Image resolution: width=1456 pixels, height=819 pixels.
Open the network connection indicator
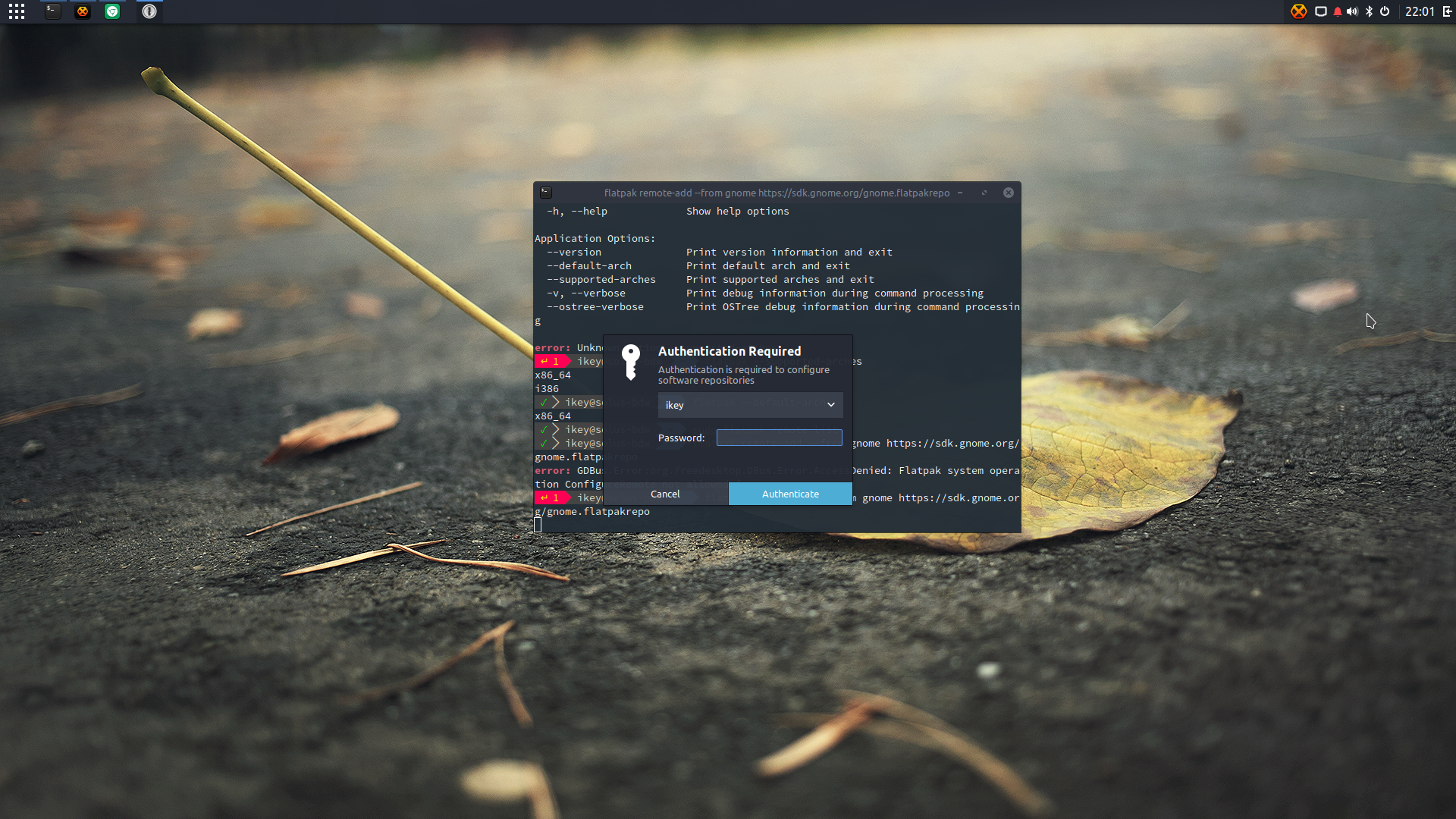pyautogui.click(x=1320, y=11)
